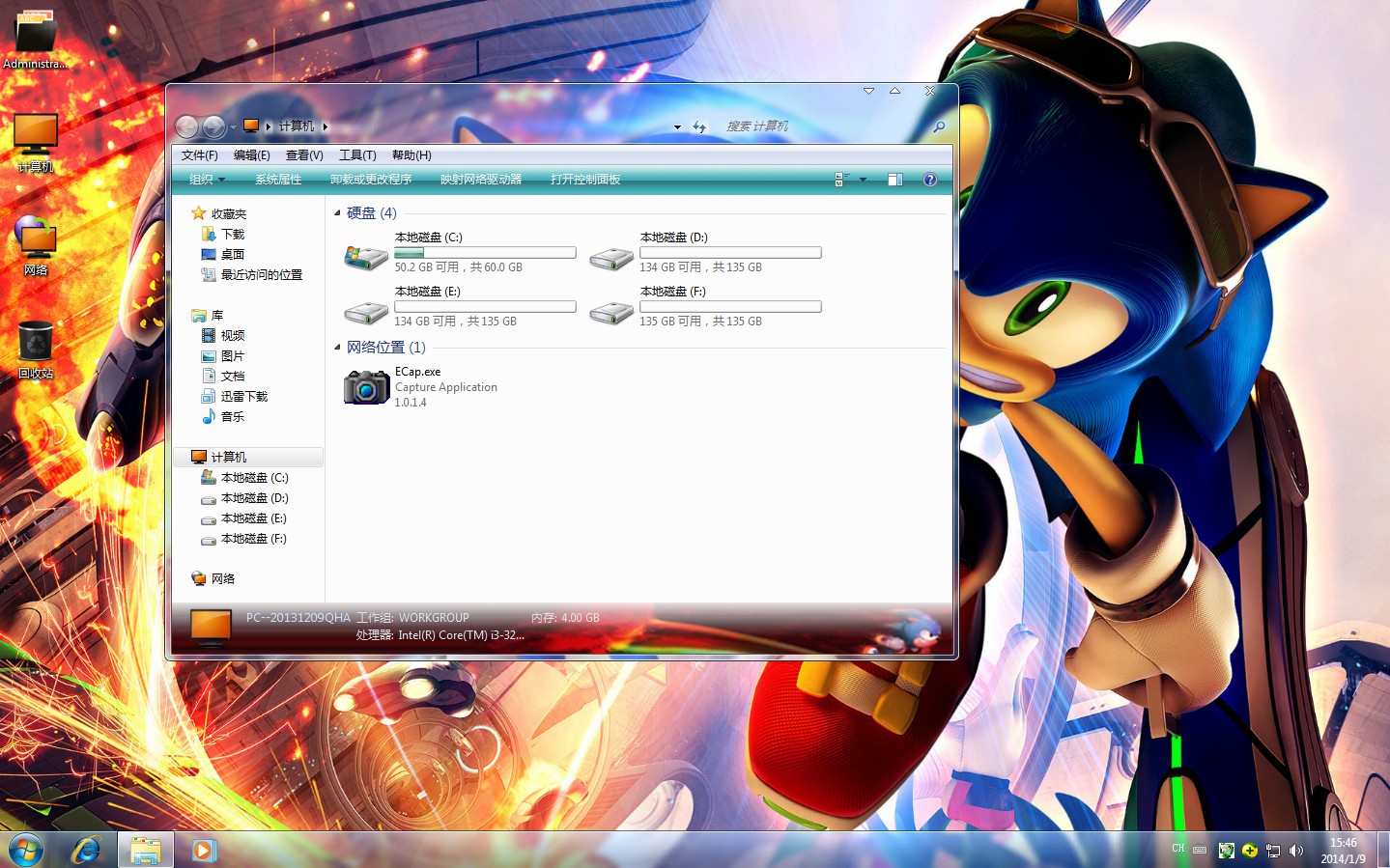Click the D: drive capacity bar
This screenshot has width=1390, height=868.
point(730,252)
